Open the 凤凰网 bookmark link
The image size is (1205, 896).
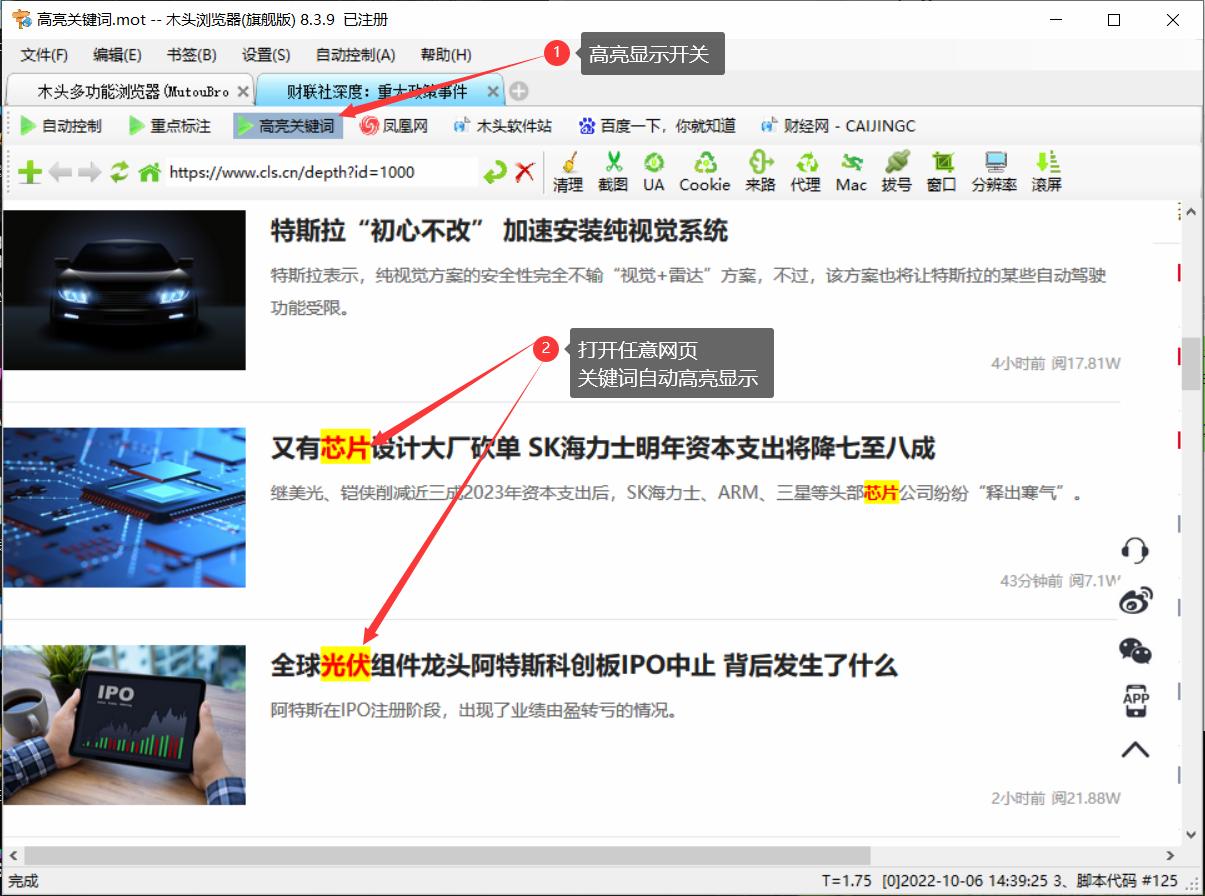(x=394, y=126)
